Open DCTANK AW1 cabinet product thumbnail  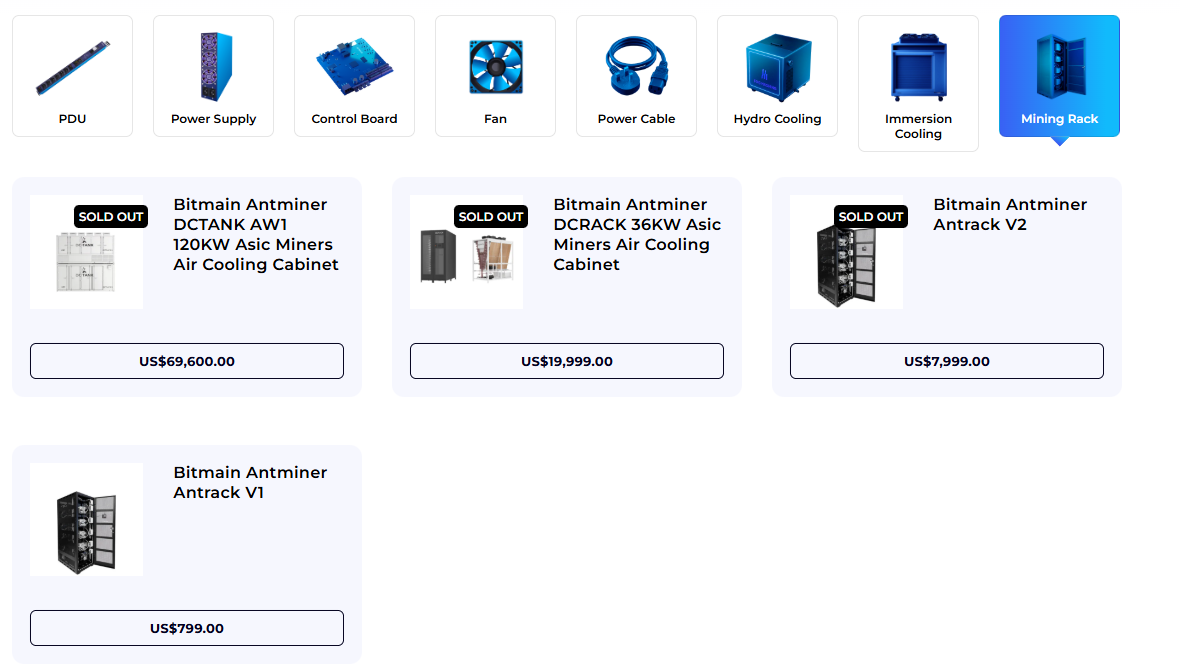click(87, 252)
